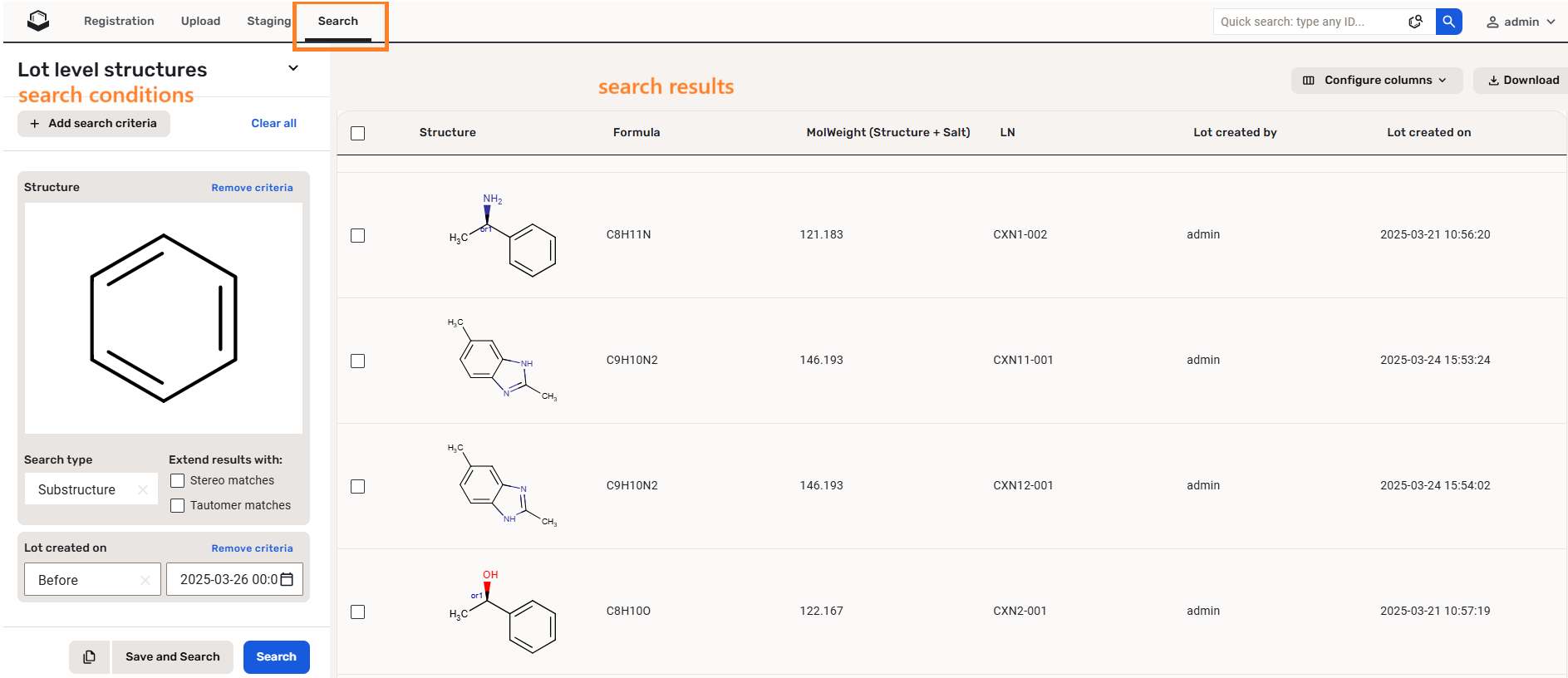Open the Configure columns dropdown
The image size is (1568, 678).
tap(1375, 81)
